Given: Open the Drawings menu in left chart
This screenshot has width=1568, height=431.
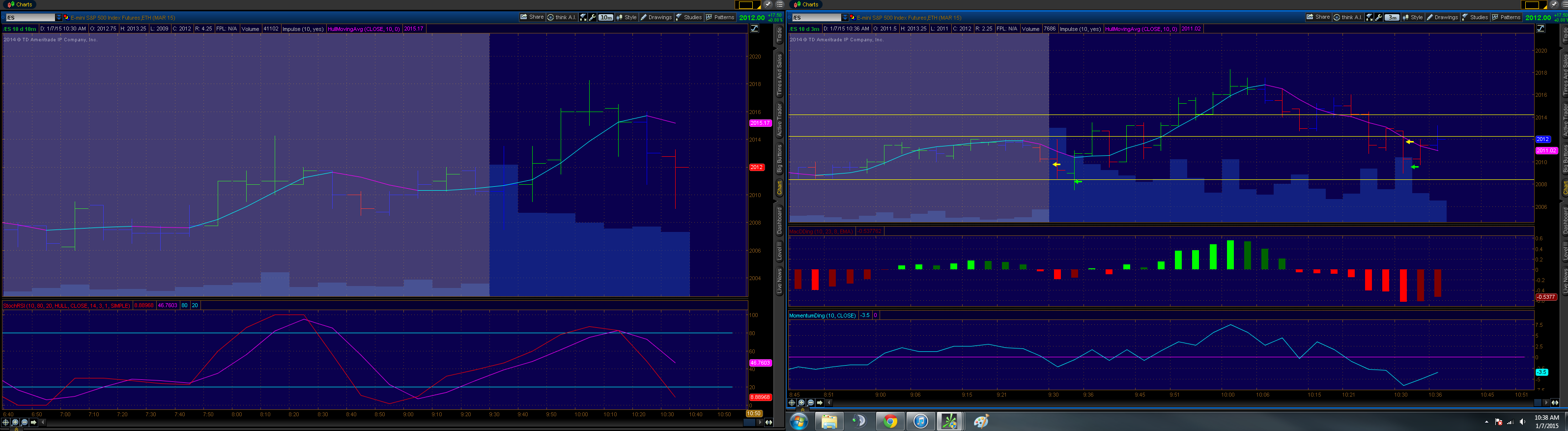Looking at the screenshot, I should coord(656,17).
